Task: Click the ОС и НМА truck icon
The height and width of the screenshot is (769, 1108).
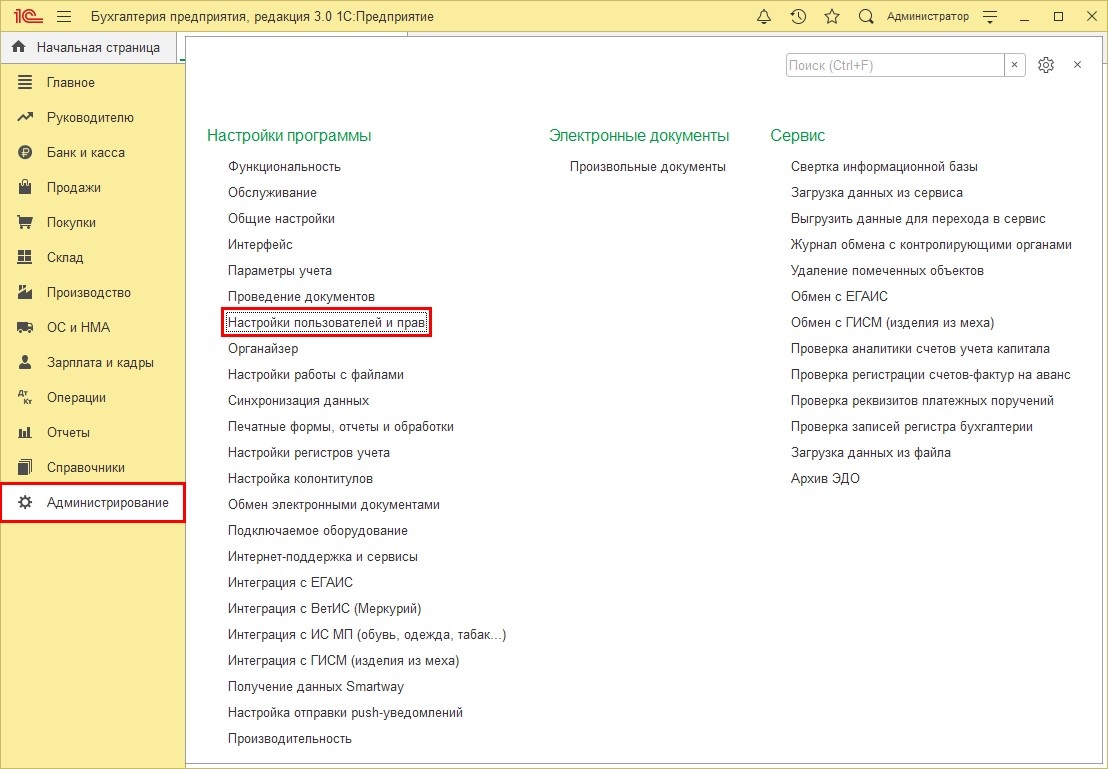Action: [25, 327]
